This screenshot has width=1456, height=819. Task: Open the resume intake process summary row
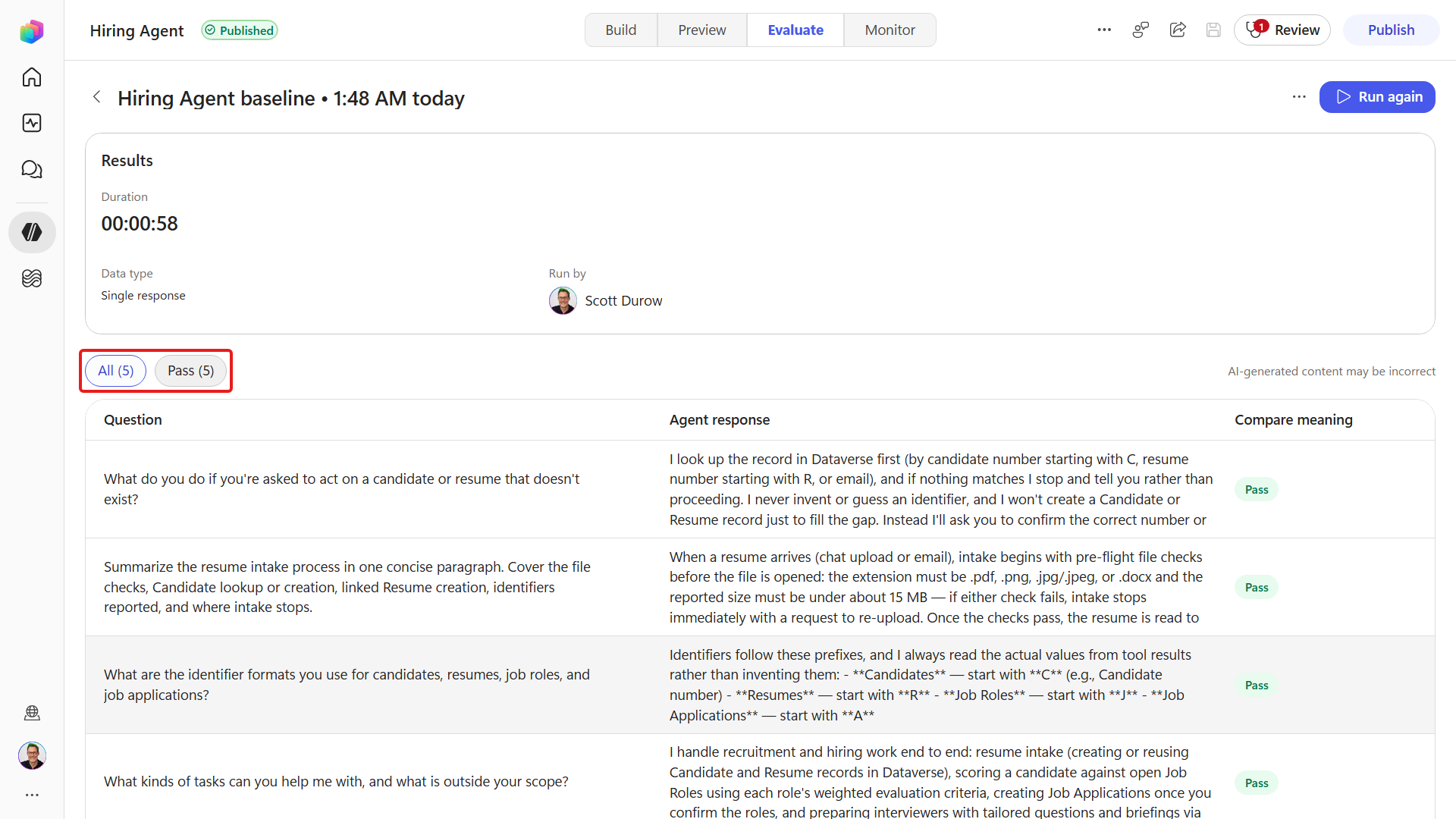coord(760,587)
